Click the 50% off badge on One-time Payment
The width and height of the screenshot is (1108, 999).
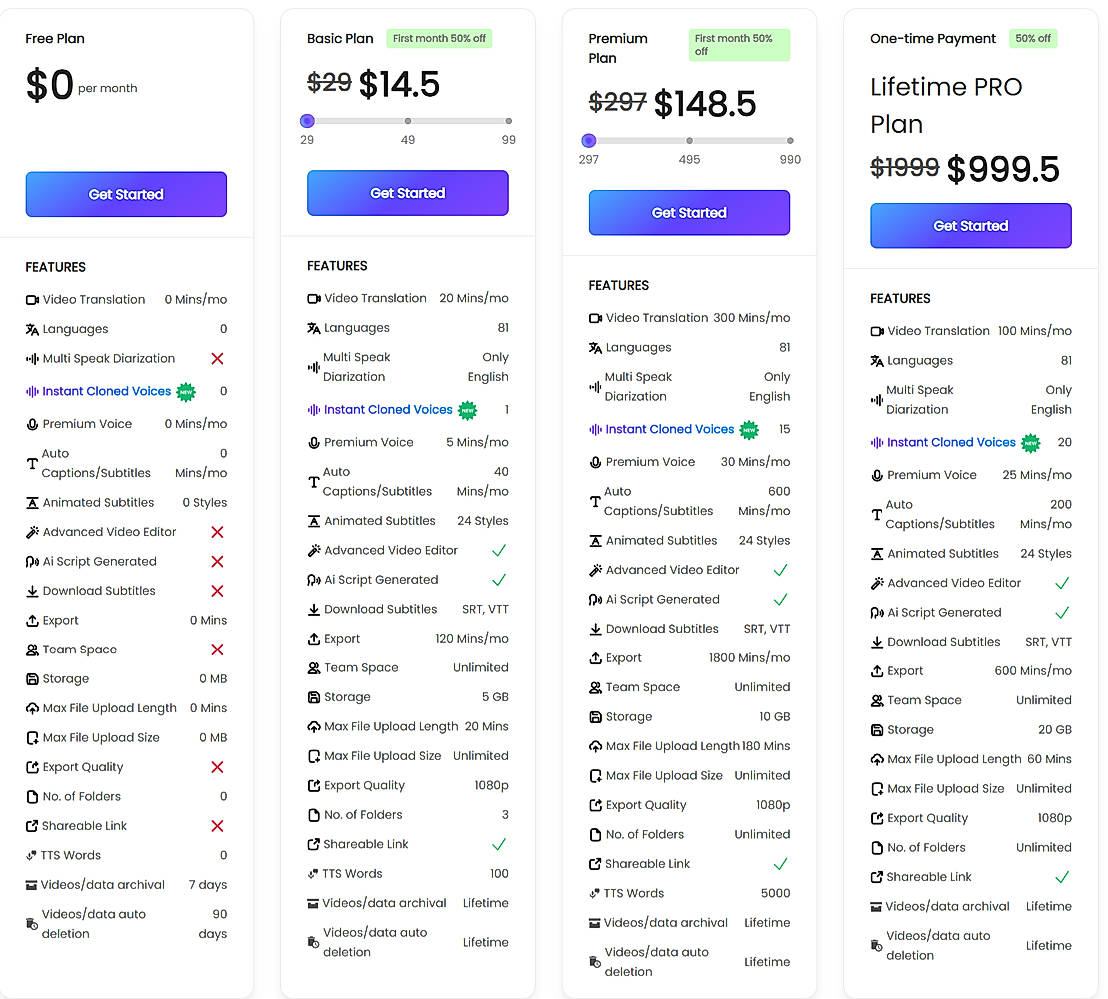tap(1033, 38)
